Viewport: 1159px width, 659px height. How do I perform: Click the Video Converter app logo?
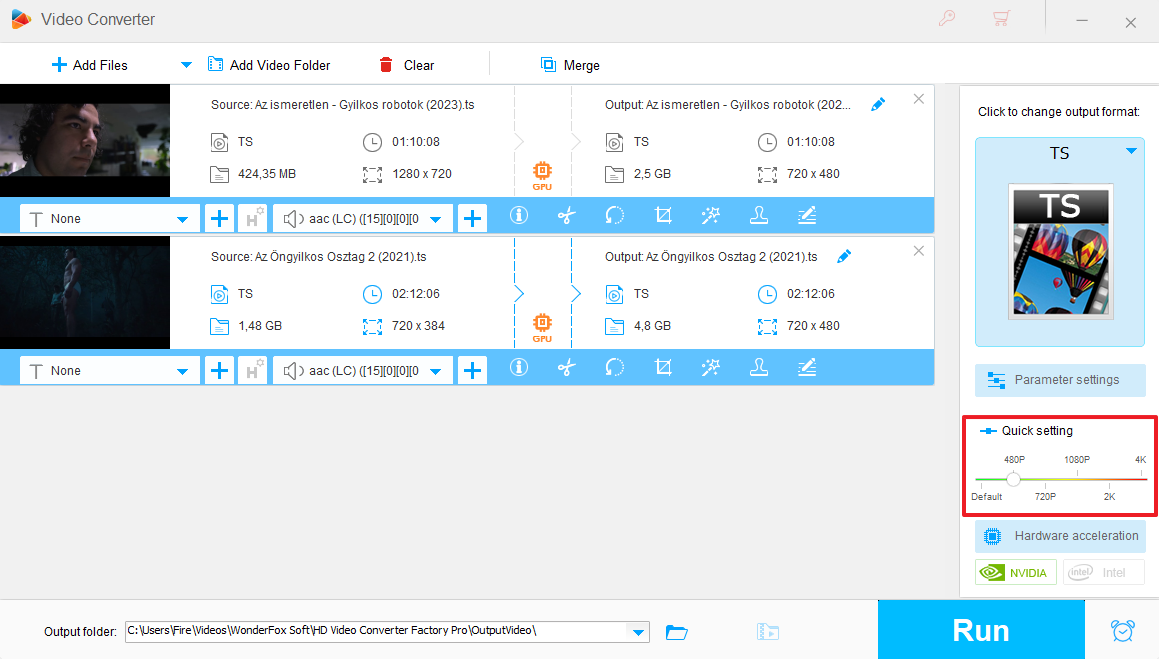point(21,19)
